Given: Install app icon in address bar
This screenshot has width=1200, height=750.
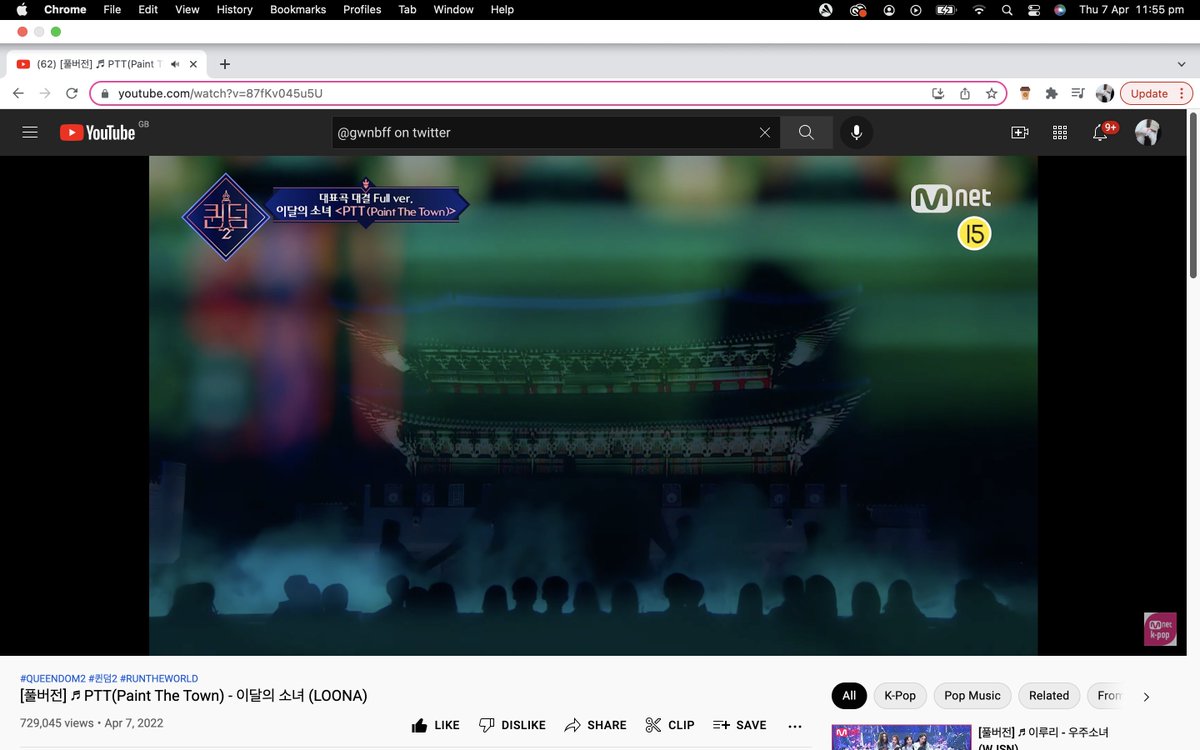Looking at the screenshot, I should point(938,93).
